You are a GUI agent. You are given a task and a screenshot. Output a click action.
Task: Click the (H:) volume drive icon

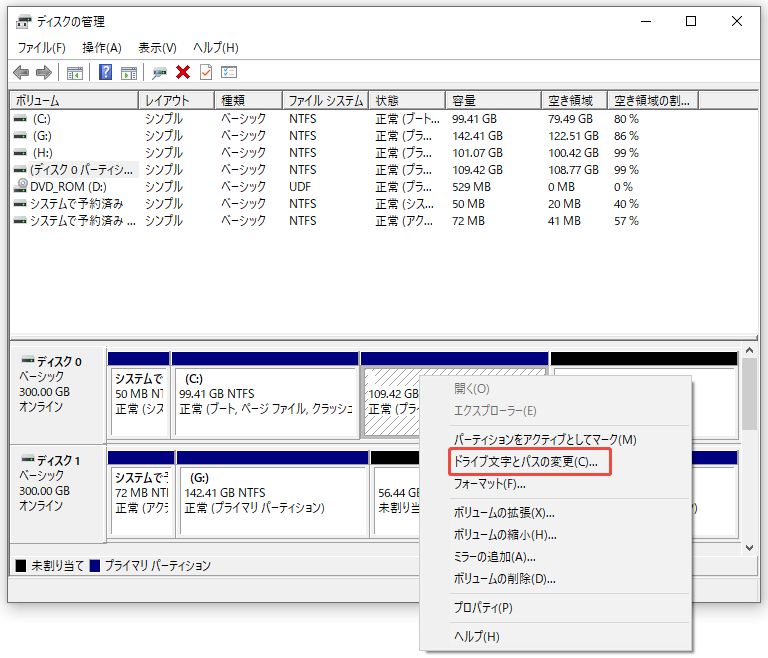pyautogui.click(x=20, y=153)
